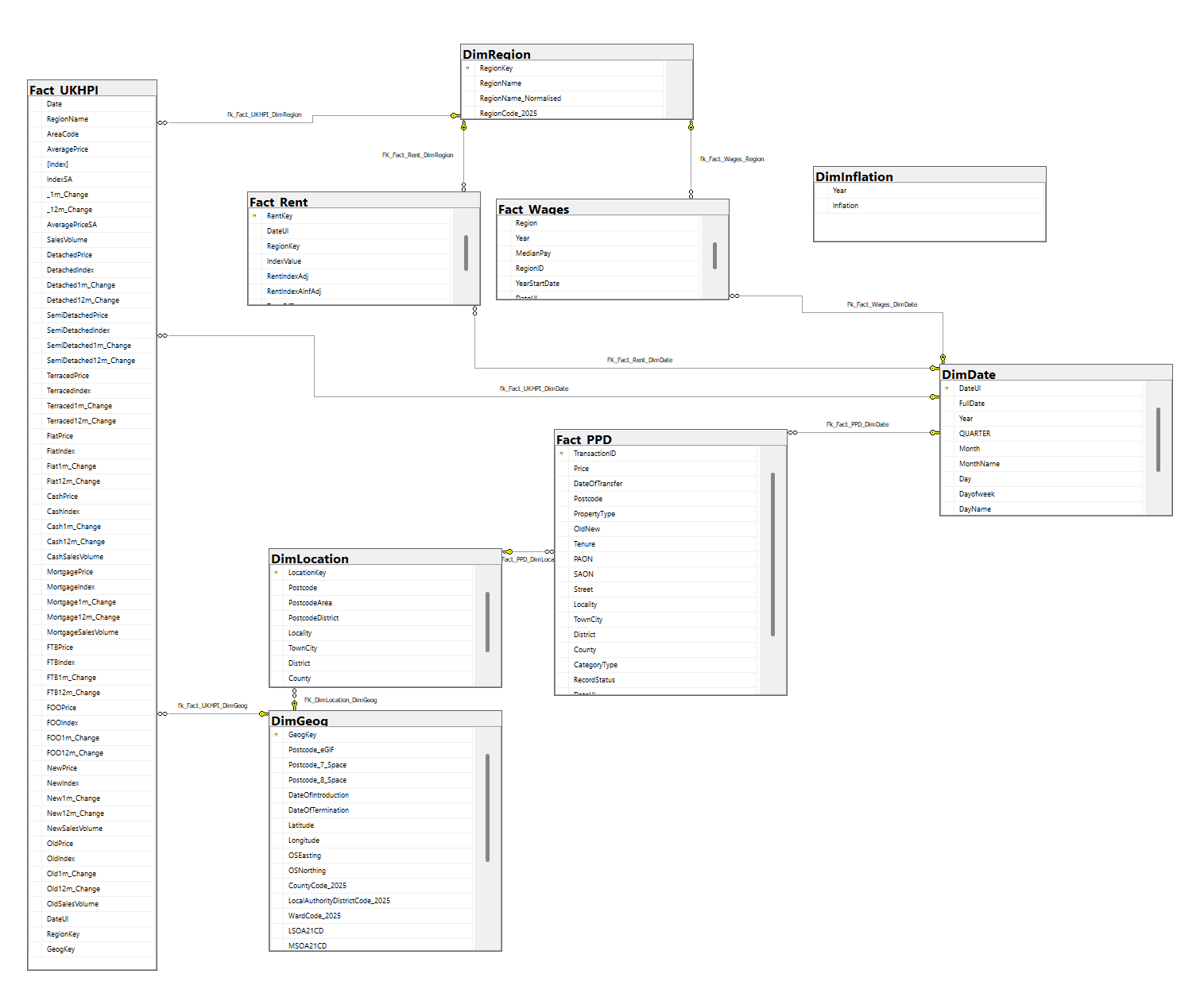1204x997 pixels.
Task: Select the key icon next to LocationKey in DimLocation
Action: [276, 573]
